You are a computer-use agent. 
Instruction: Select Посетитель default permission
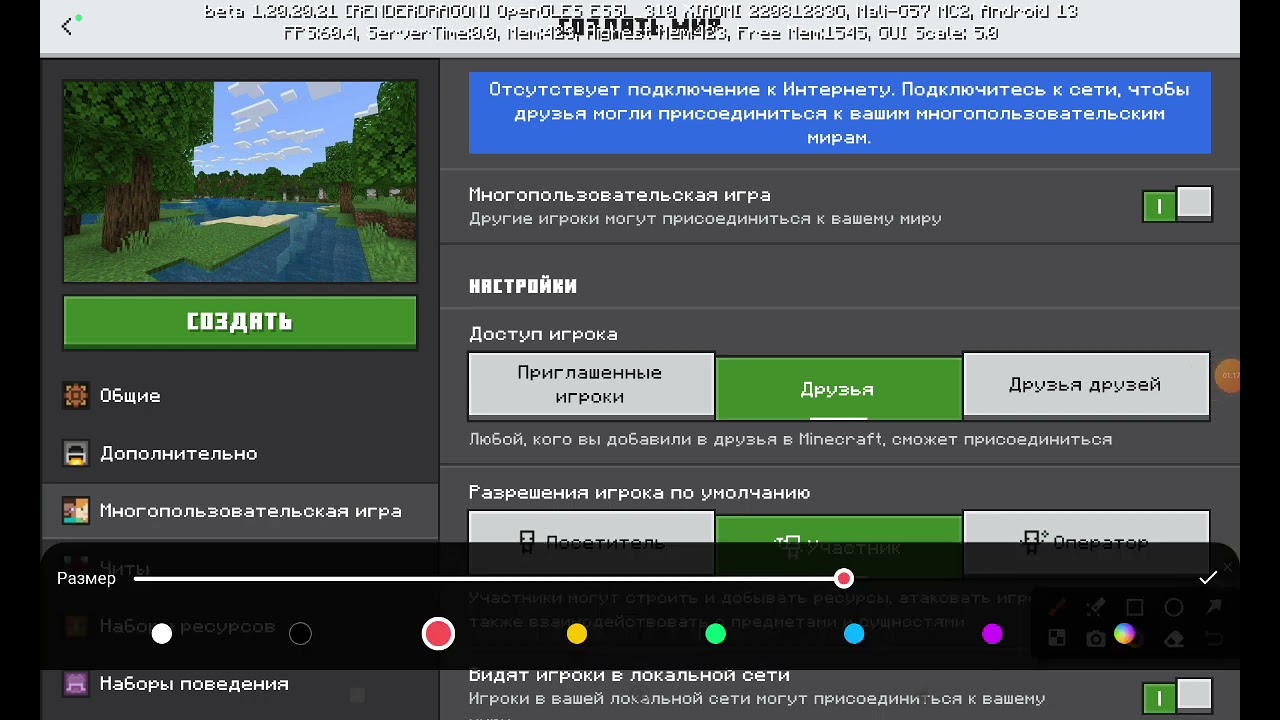[591, 543]
